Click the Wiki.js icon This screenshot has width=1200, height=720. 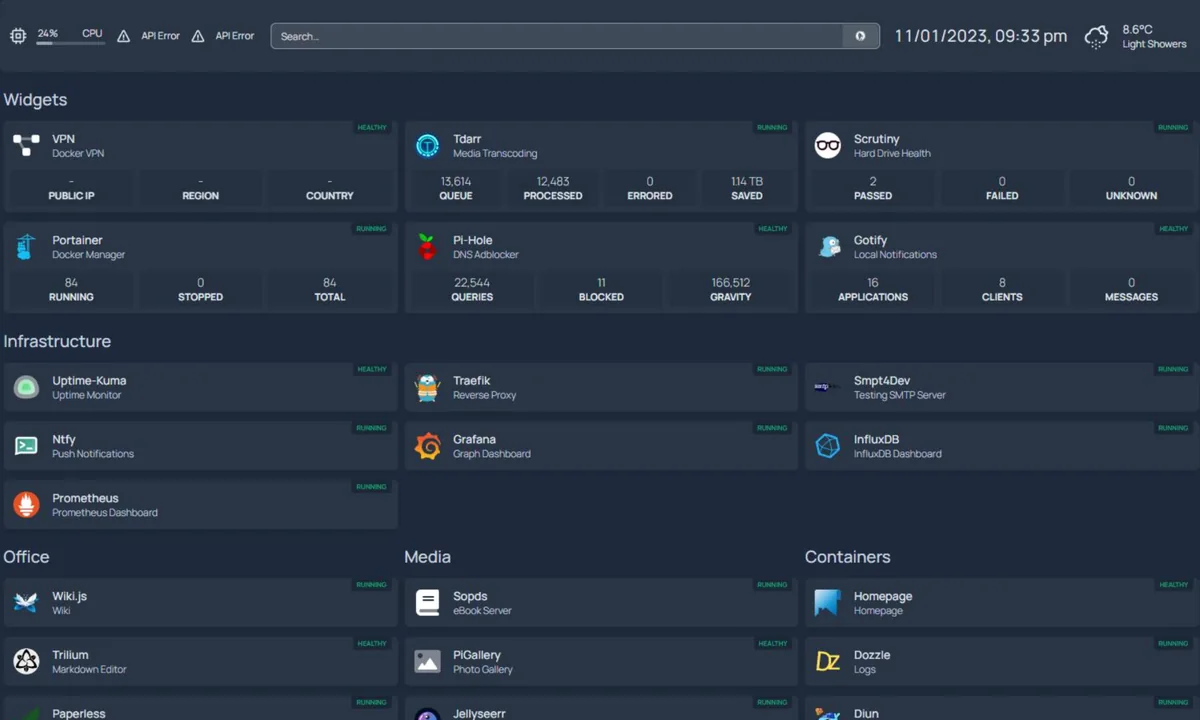pyautogui.click(x=26, y=603)
